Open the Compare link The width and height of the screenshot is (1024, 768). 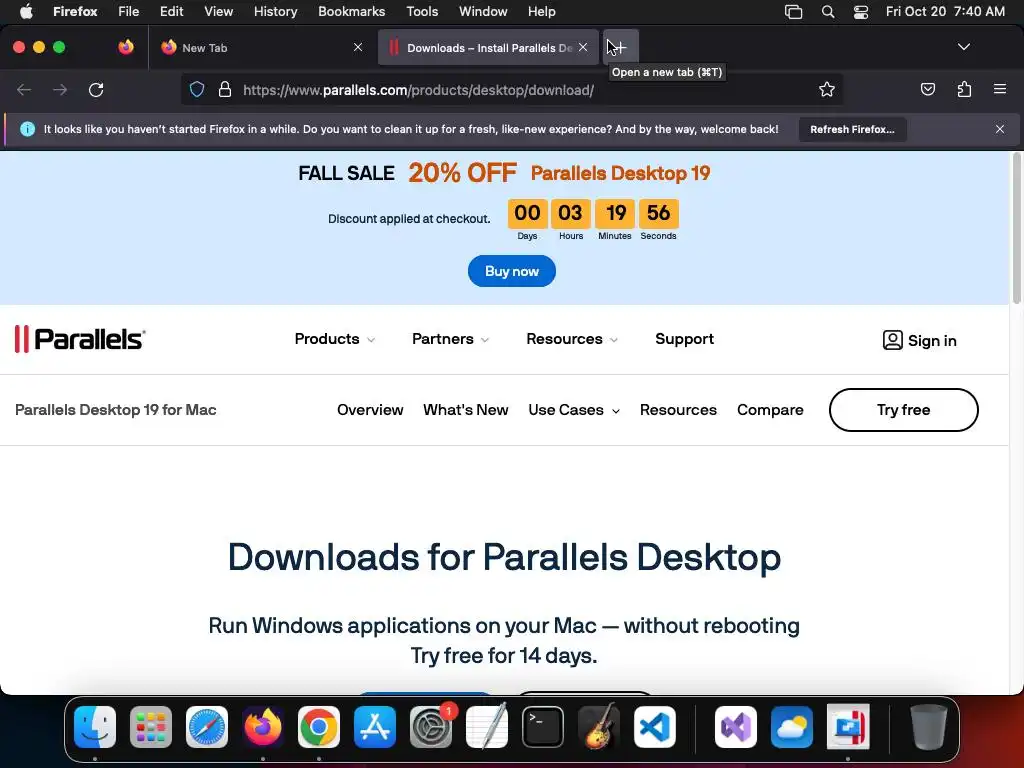point(770,410)
